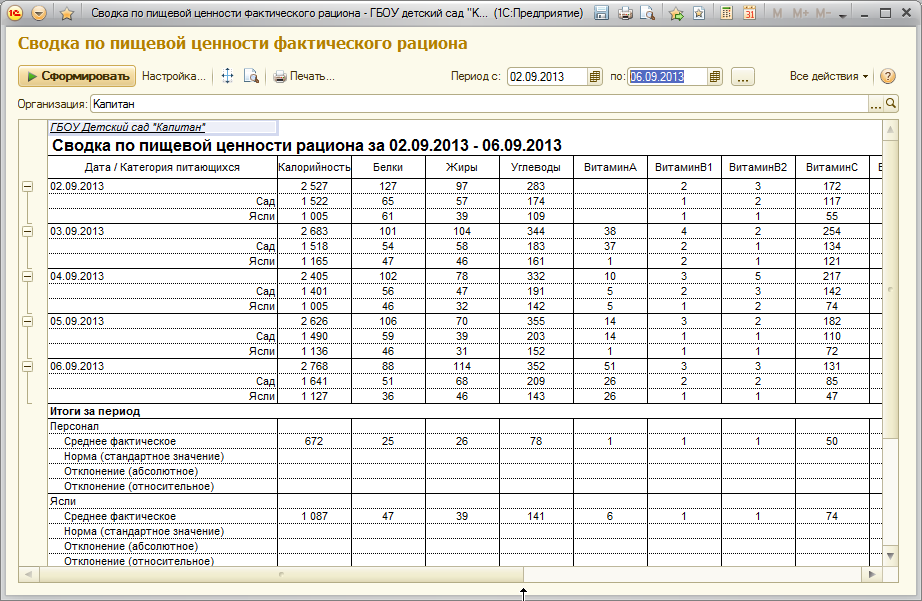
Task: Open the Все действия dropdown menu
Action: 829,76
